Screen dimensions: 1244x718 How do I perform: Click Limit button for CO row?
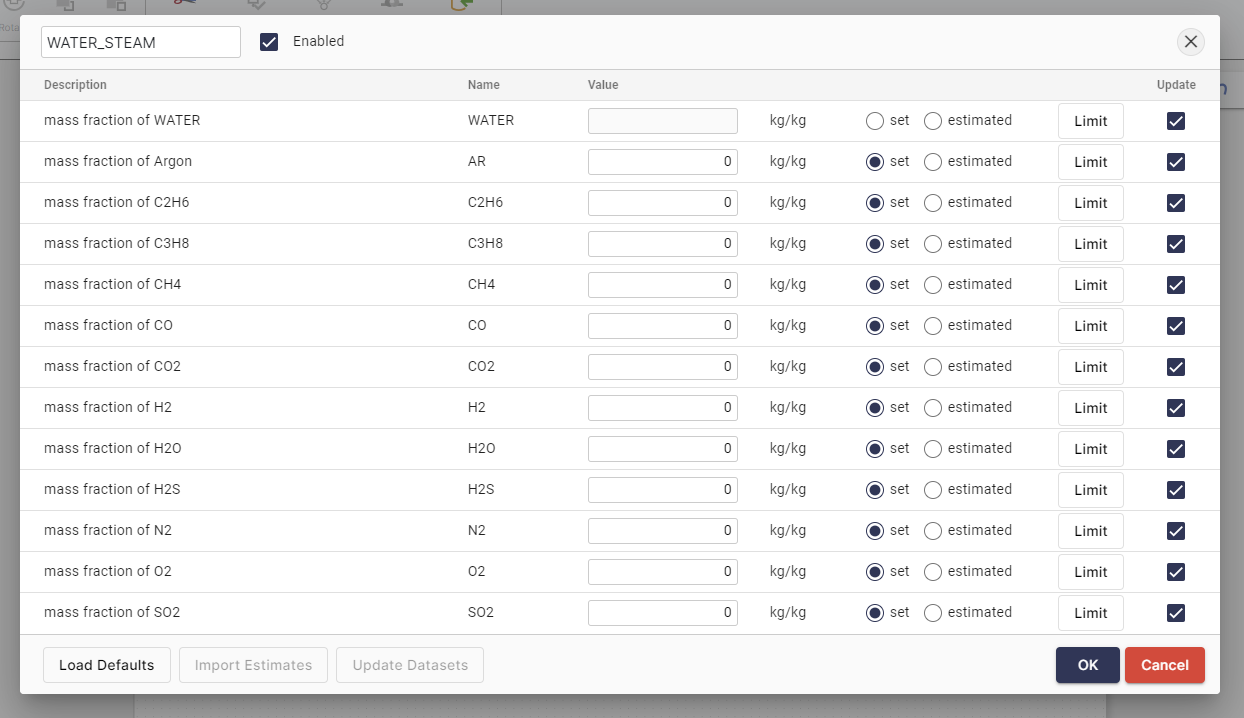coord(1090,326)
